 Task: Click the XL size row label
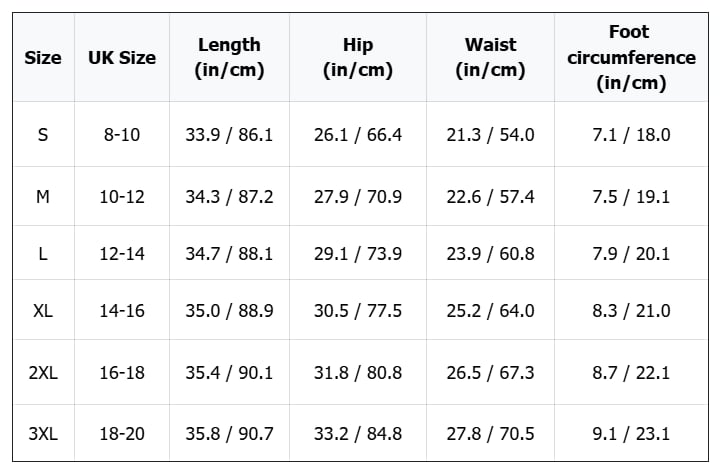coord(43,311)
